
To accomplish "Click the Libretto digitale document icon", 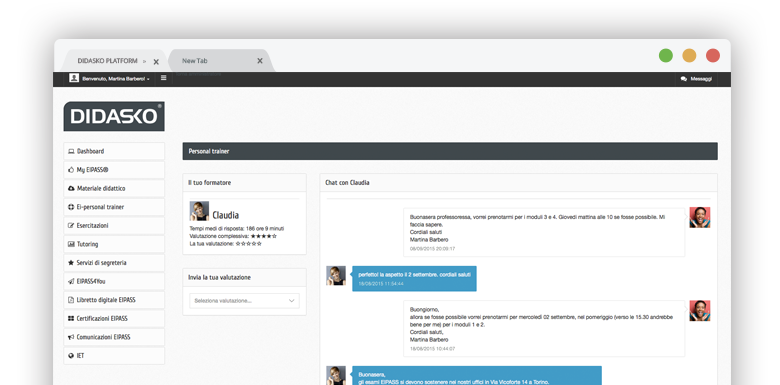I will (x=71, y=300).
